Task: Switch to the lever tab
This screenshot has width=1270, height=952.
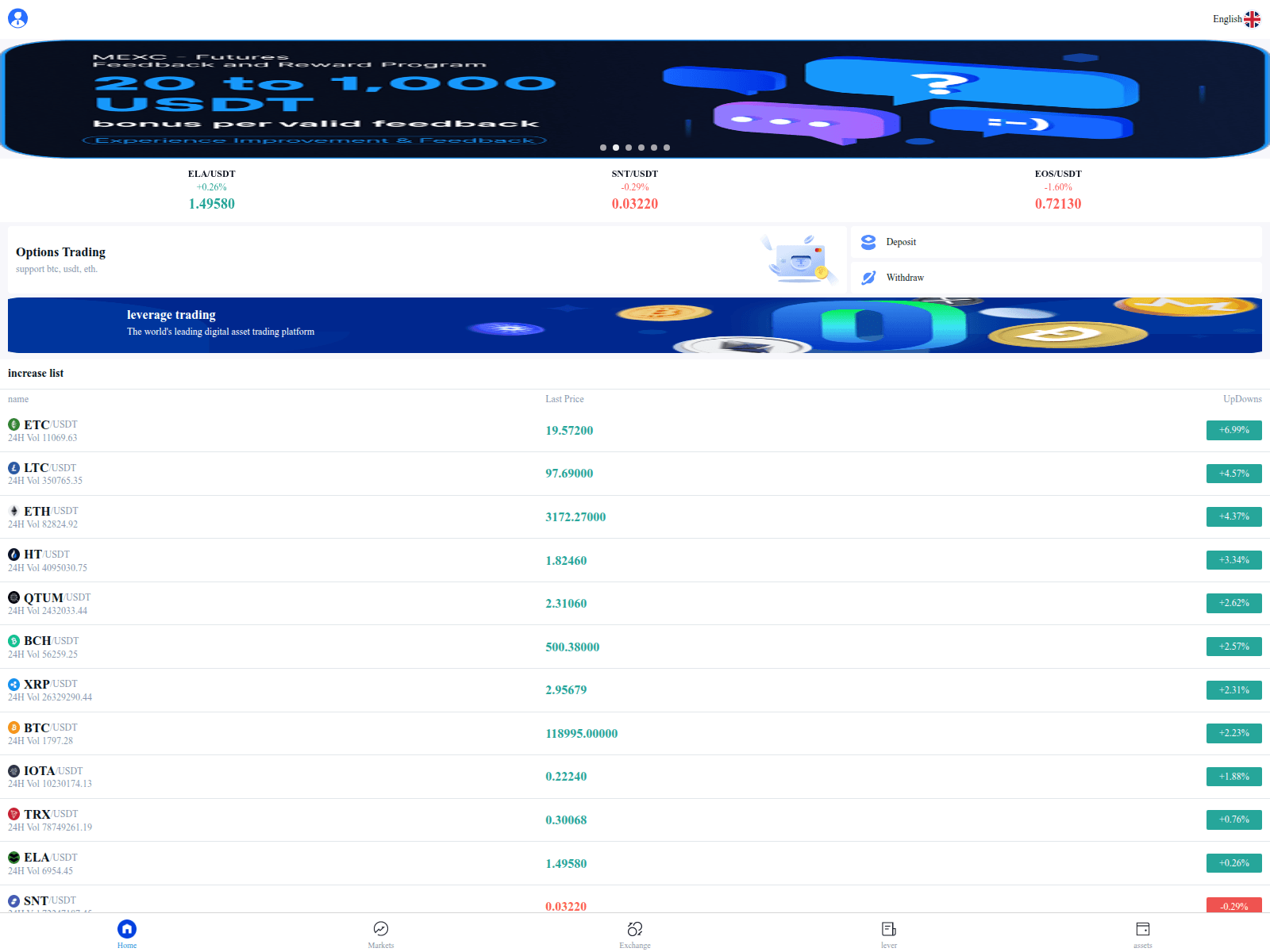Action: click(889, 934)
